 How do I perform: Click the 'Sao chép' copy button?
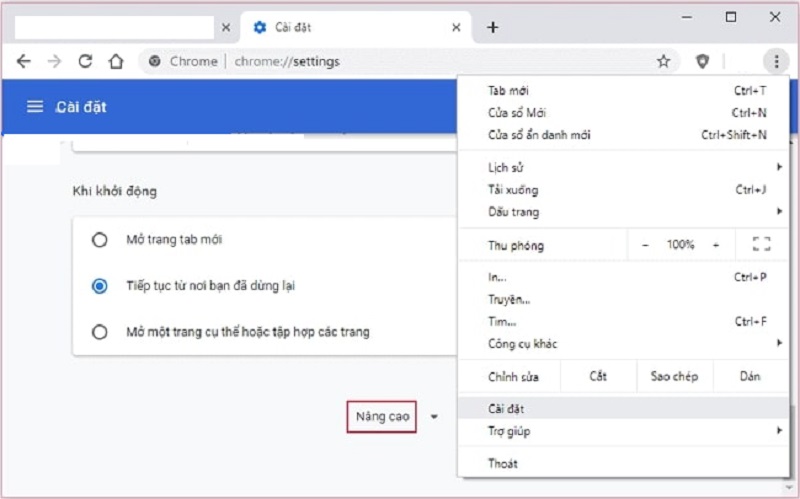tap(674, 376)
